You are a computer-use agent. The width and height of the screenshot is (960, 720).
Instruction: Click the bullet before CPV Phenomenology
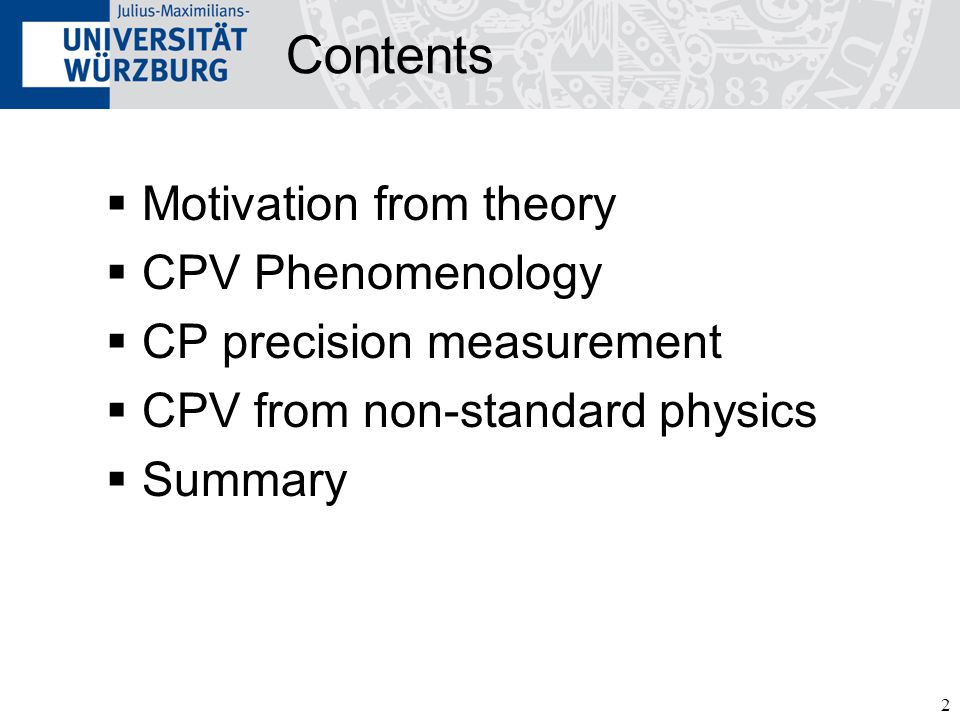pos(117,271)
